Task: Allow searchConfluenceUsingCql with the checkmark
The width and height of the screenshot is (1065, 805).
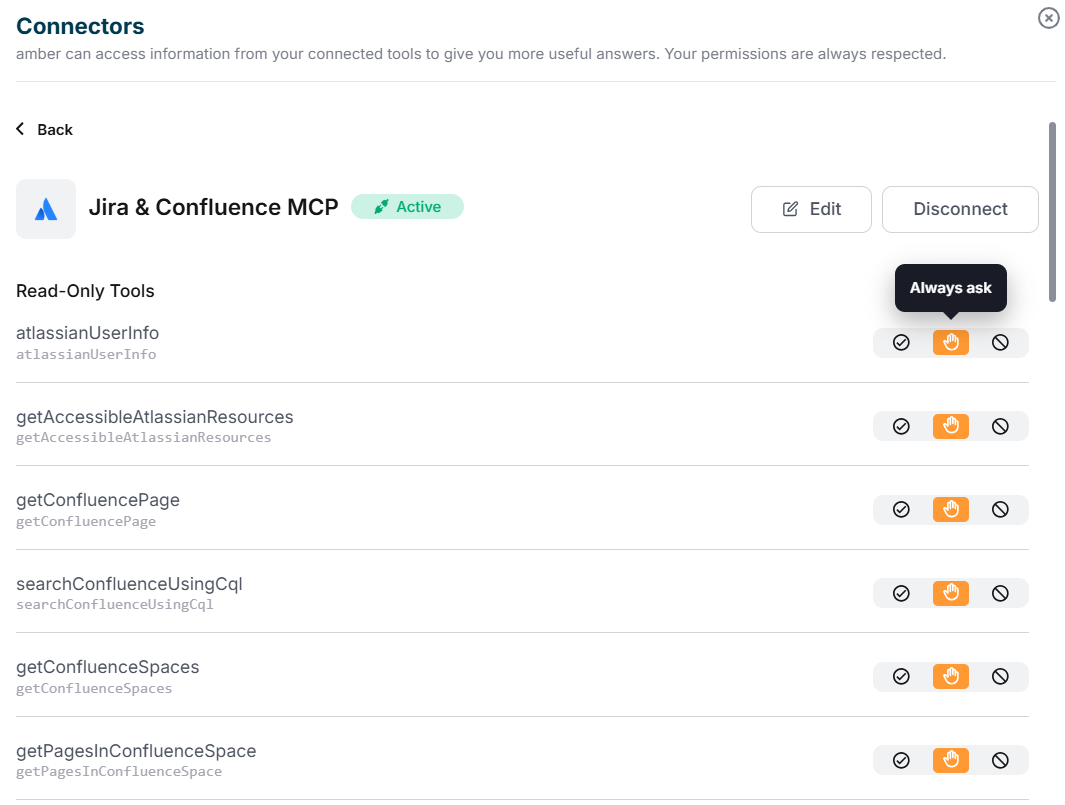Action: (x=901, y=593)
